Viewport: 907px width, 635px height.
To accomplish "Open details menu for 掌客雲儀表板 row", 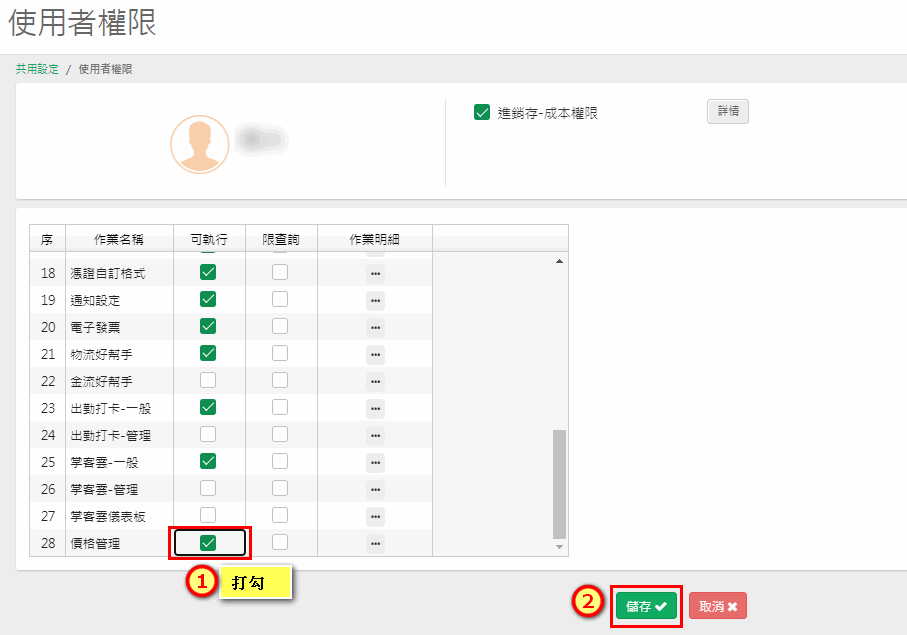I will 375,516.
